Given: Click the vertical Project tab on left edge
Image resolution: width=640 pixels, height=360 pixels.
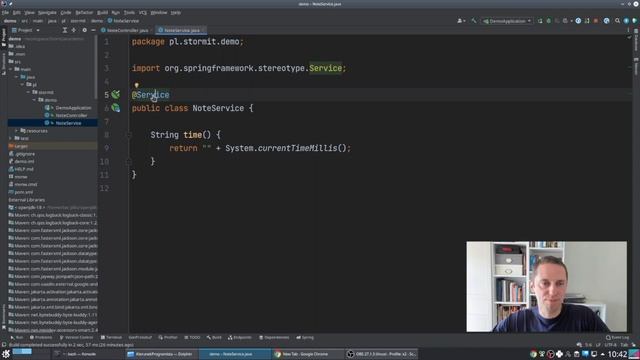Looking at the screenshot, I should (x=4, y=37).
